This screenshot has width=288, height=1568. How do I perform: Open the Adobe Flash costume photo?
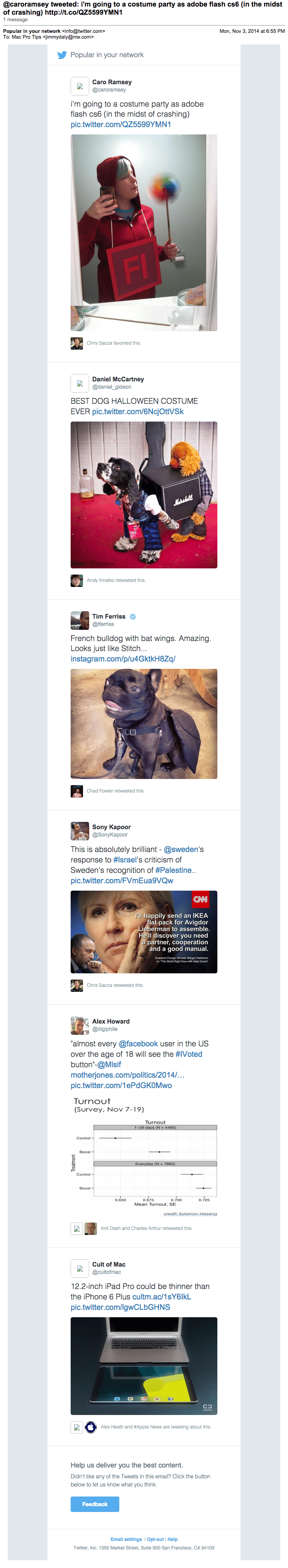click(143, 233)
